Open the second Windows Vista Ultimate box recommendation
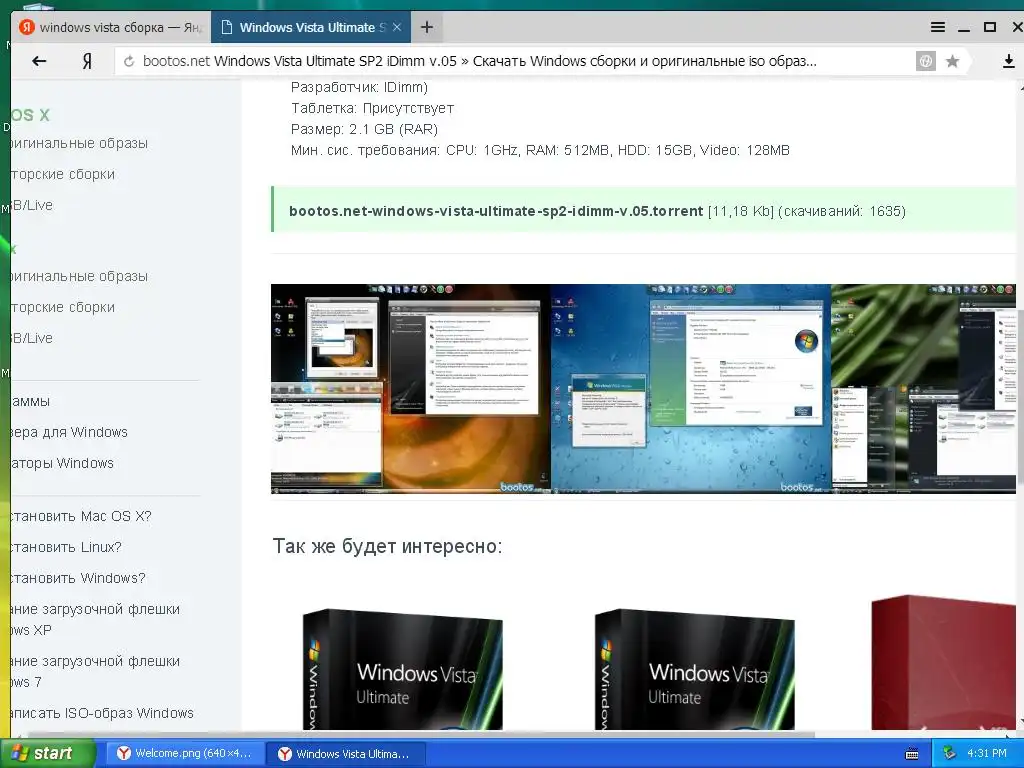Image resolution: width=1024 pixels, height=768 pixels. tap(695, 669)
